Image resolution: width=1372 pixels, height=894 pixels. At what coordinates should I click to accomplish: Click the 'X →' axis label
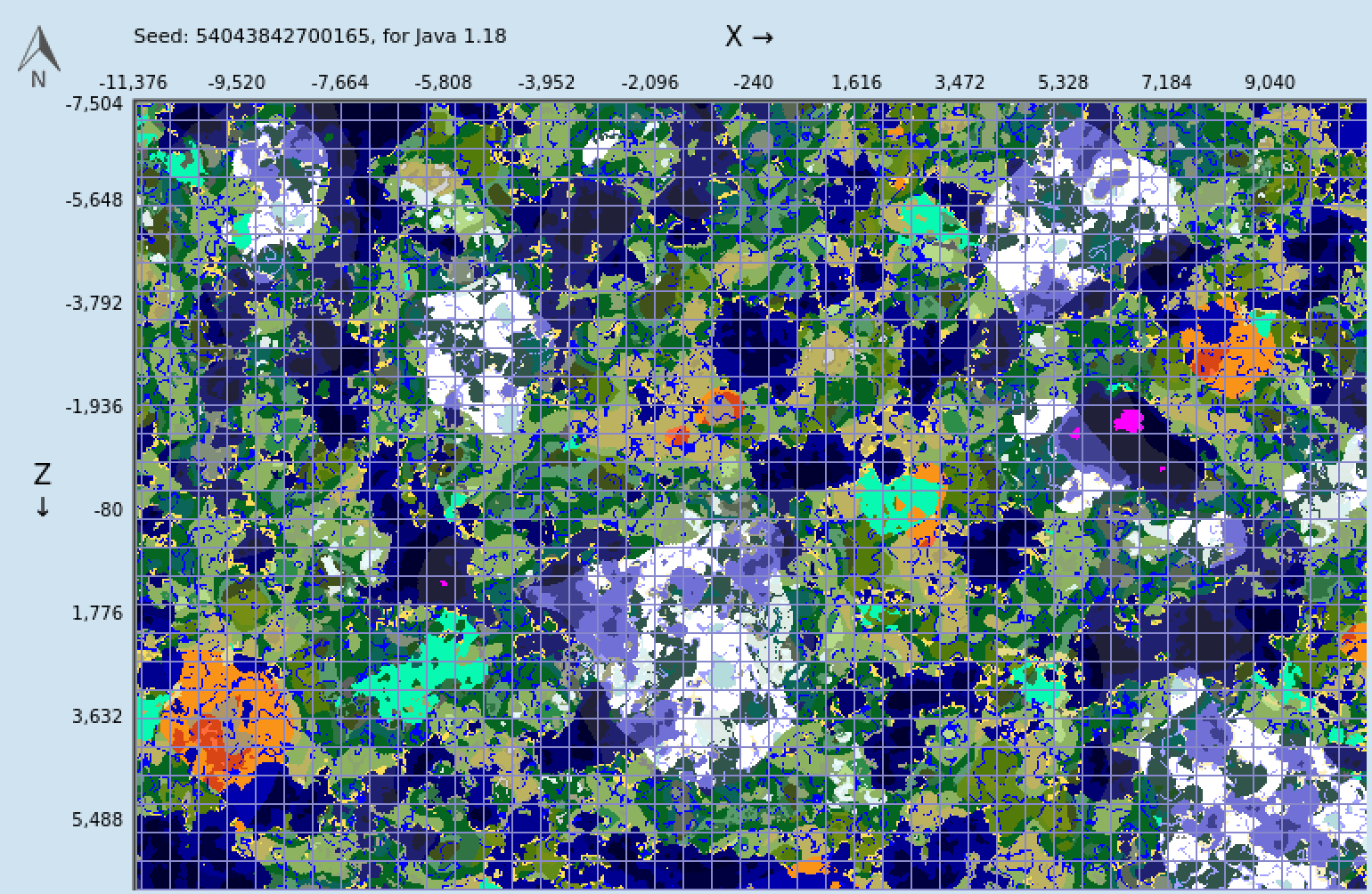pos(748,37)
